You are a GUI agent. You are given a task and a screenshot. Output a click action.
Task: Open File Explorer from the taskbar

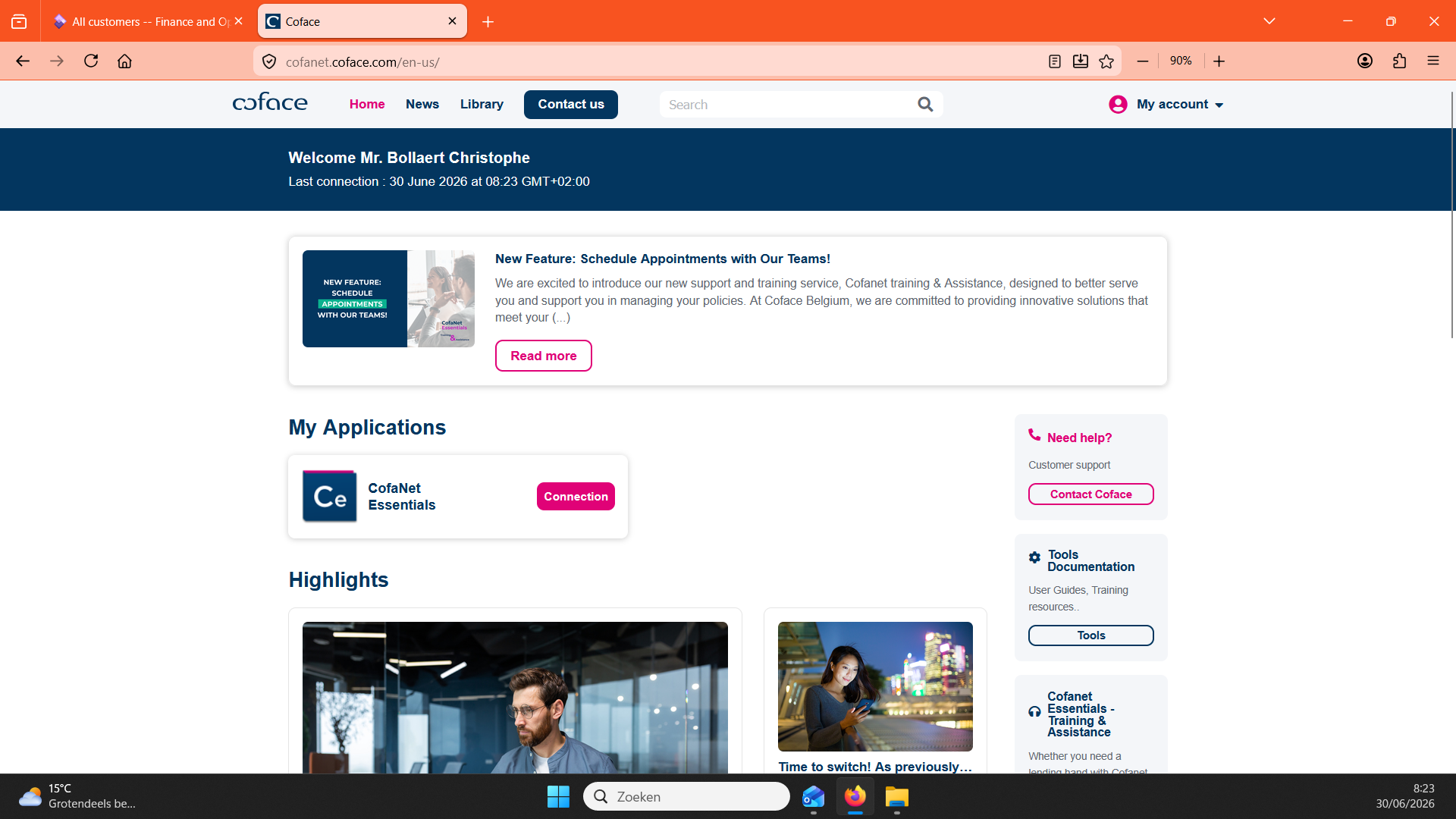click(x=896, y=796)
